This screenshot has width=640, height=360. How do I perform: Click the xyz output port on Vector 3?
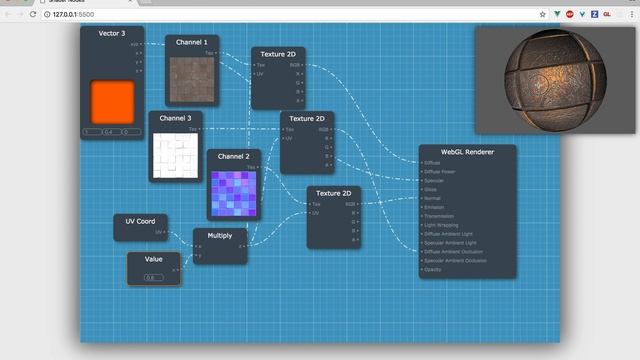[140, 44]
